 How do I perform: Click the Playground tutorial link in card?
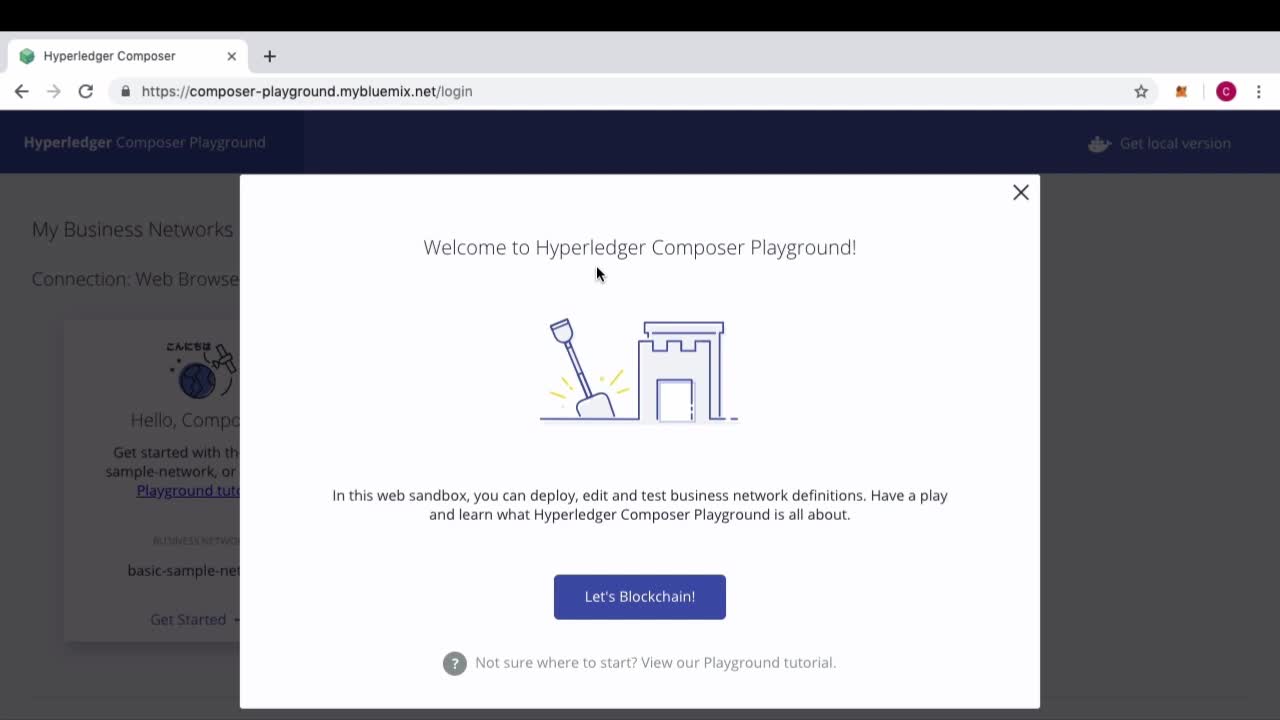coord(188,491)
